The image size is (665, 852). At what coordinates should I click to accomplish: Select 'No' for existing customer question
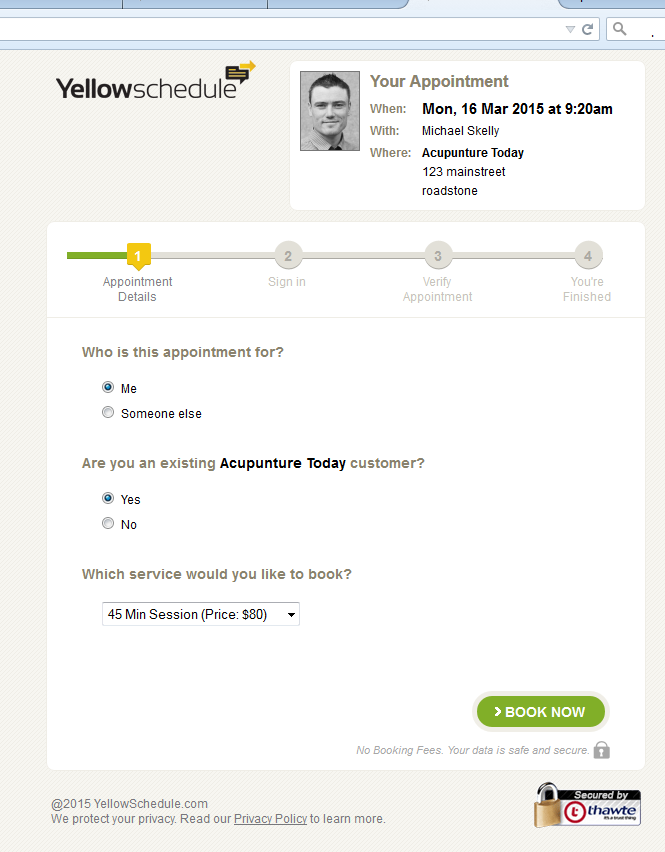click(108, 523)
